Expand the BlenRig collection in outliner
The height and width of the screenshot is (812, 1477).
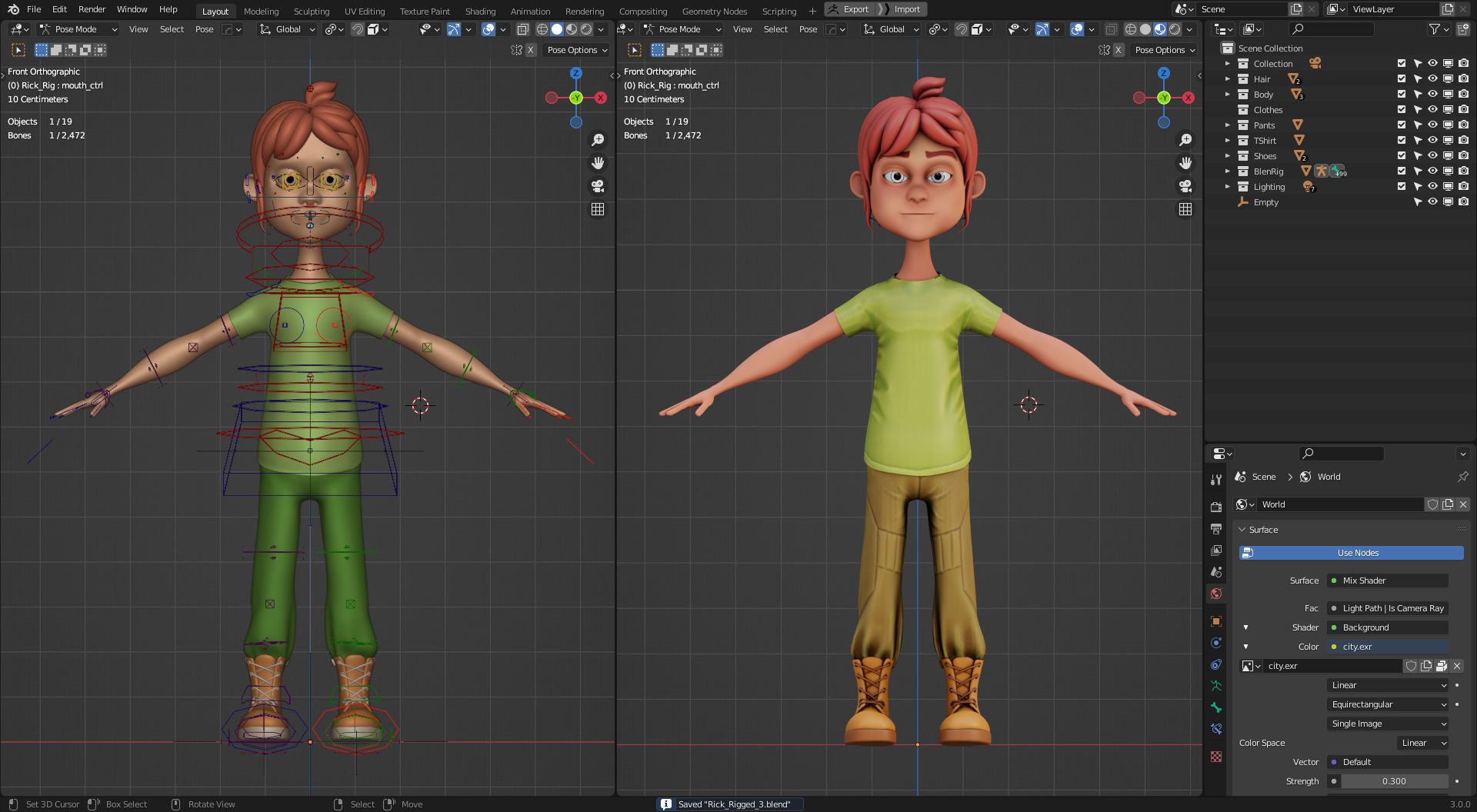click(x=1228, y=171)
